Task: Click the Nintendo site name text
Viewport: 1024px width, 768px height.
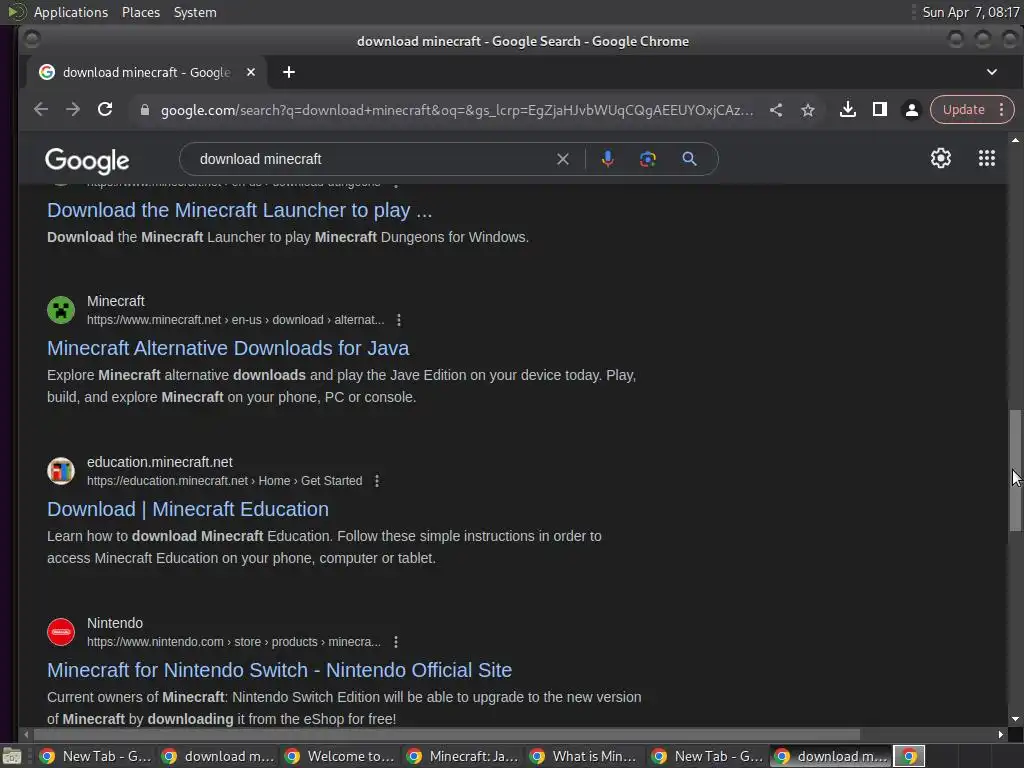Action: pos(115,623)
